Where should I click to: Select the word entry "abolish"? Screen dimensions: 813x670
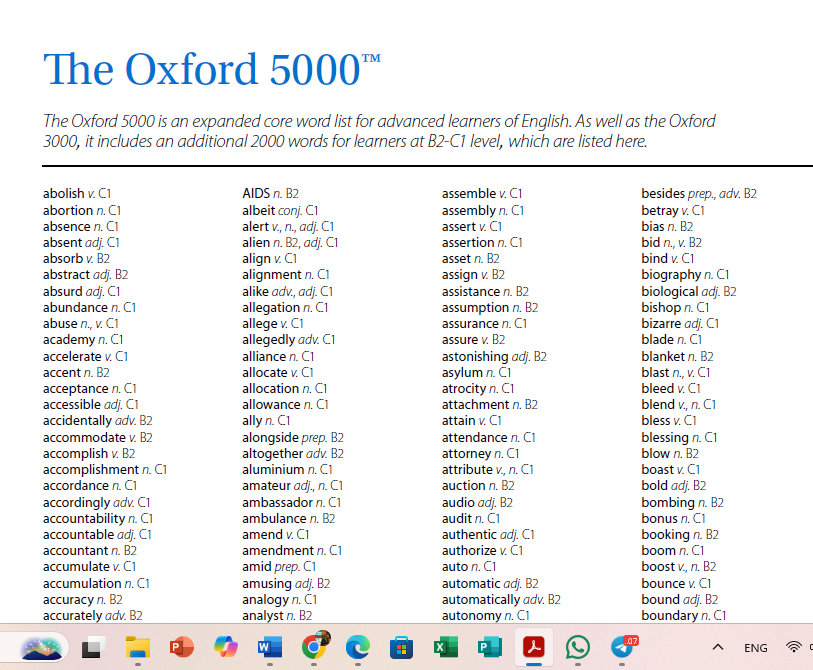(x=63, y=193)
